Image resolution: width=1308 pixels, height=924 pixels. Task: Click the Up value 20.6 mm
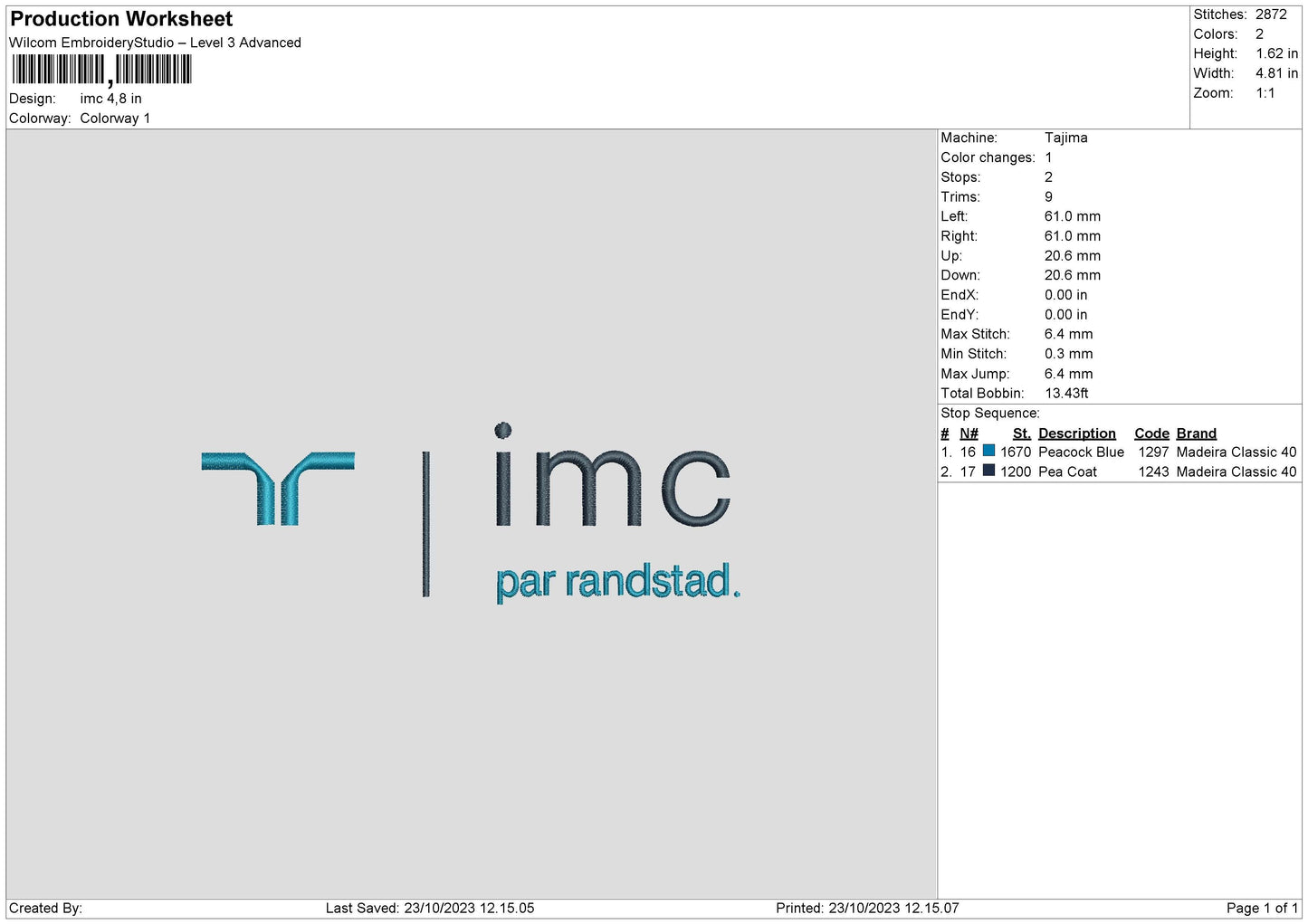(x=1073, y=256)
